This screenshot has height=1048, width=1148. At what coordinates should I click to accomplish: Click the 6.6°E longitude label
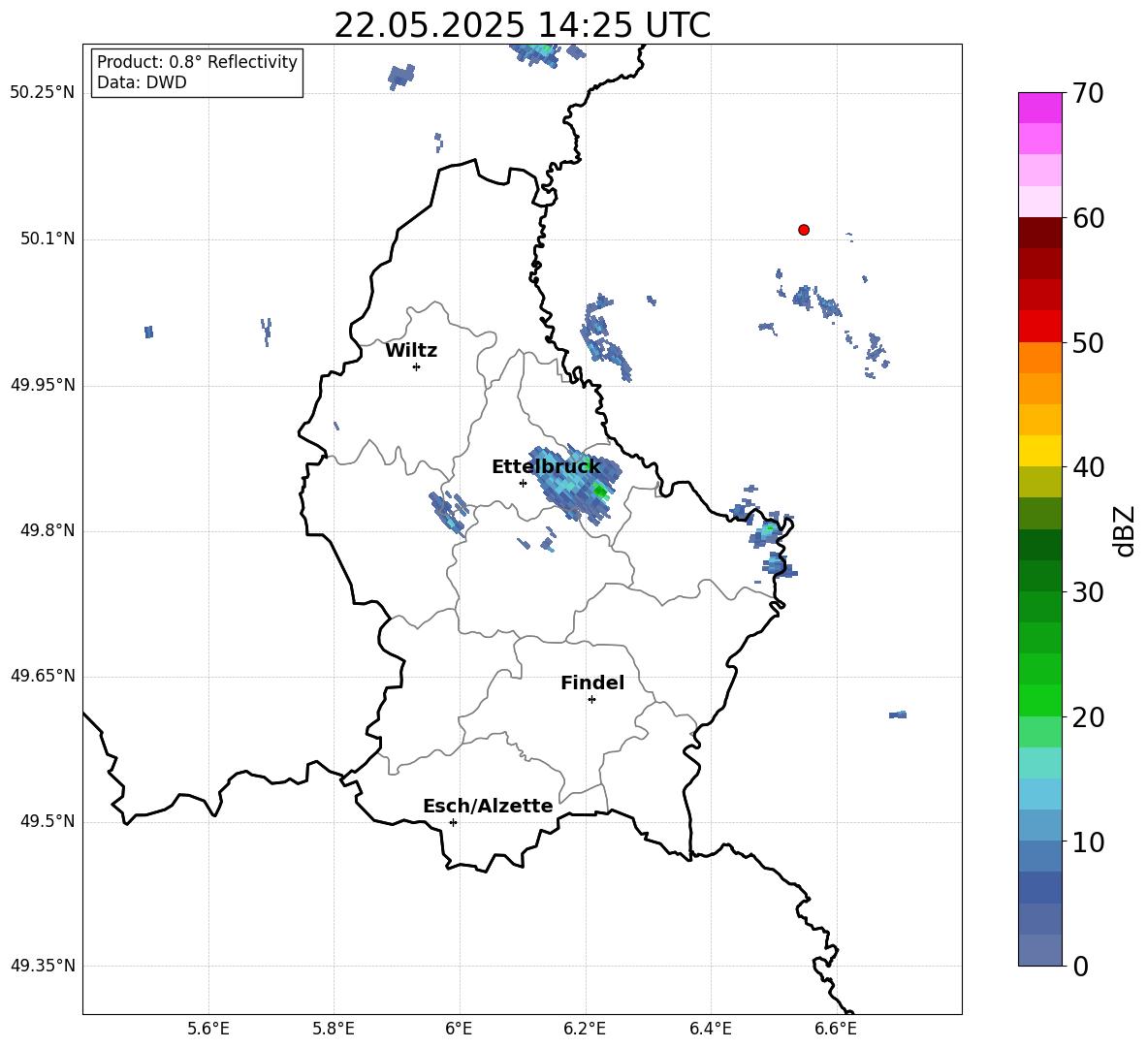coord(836,1029)
